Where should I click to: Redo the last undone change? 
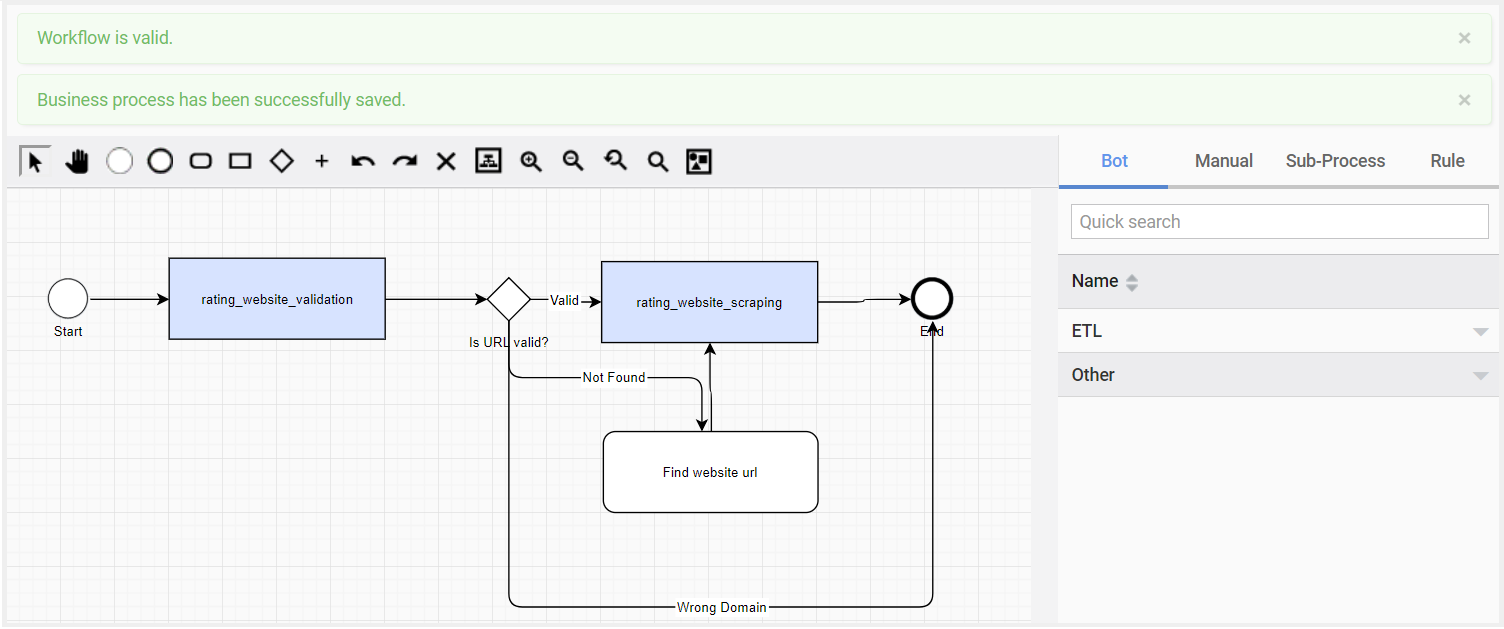tap(404, 161)
